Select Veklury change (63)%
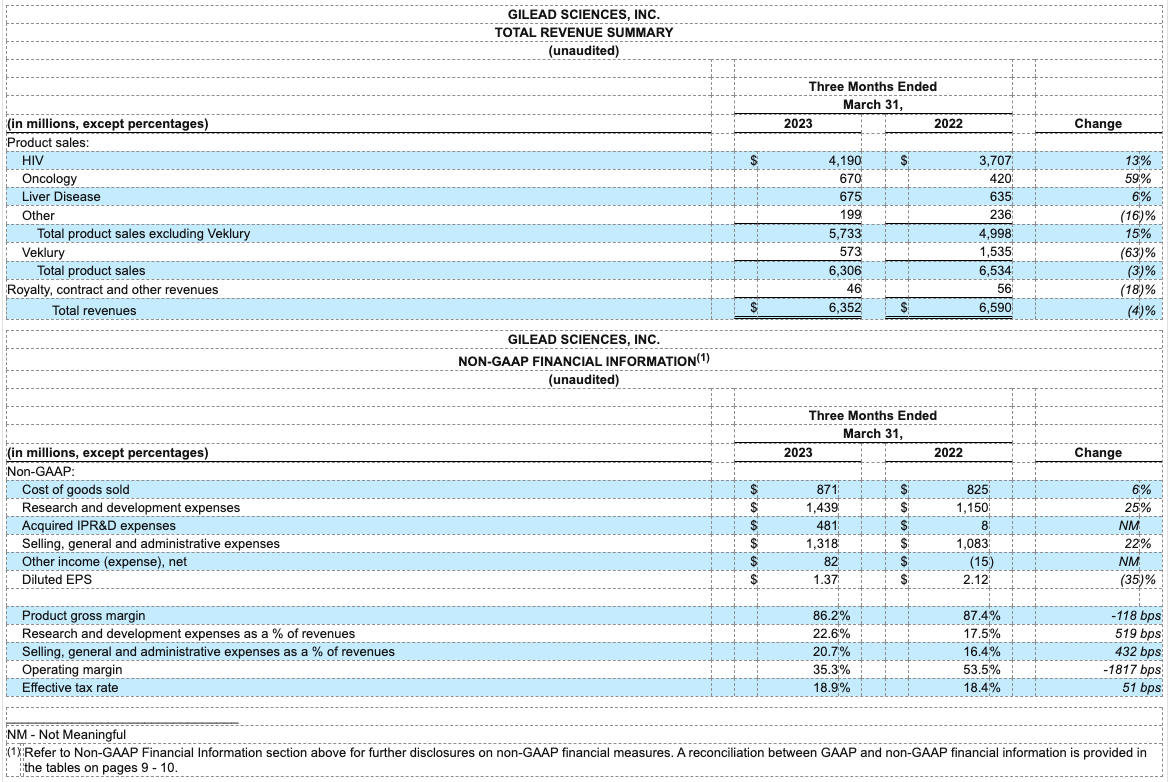This screenshot has width=1169, height=782. (x=1138, y=253)
